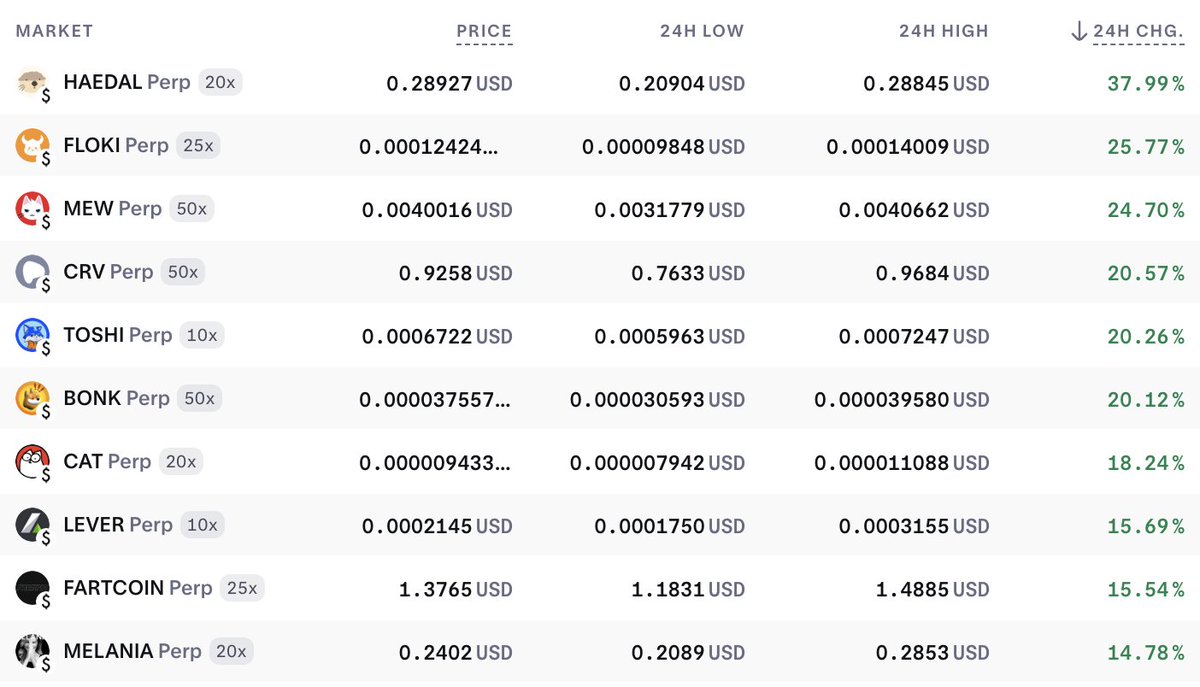Click the 10x leverage badge for TOSHI
1200x687 pixels.
(202, 335)
